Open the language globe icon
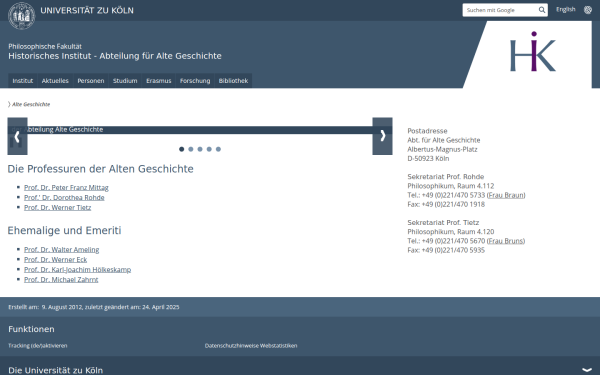 (588, 10)
